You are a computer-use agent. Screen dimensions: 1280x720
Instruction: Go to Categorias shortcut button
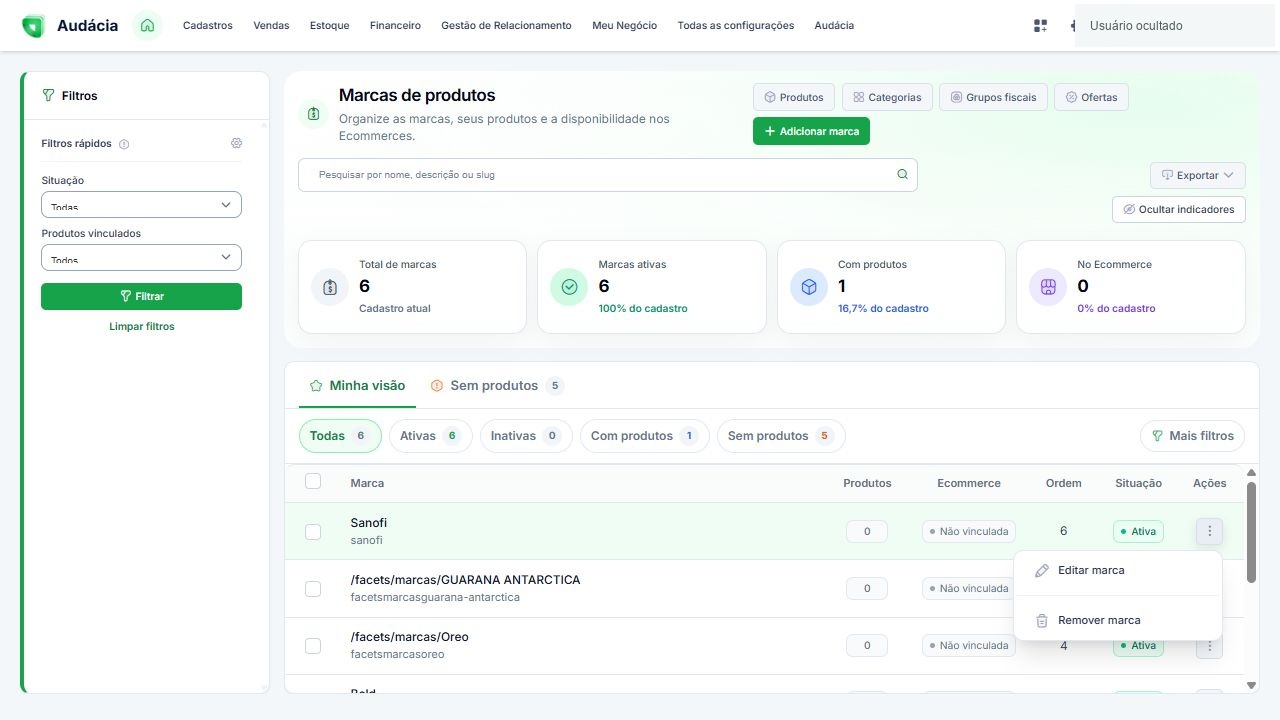[x=887, y=97]
